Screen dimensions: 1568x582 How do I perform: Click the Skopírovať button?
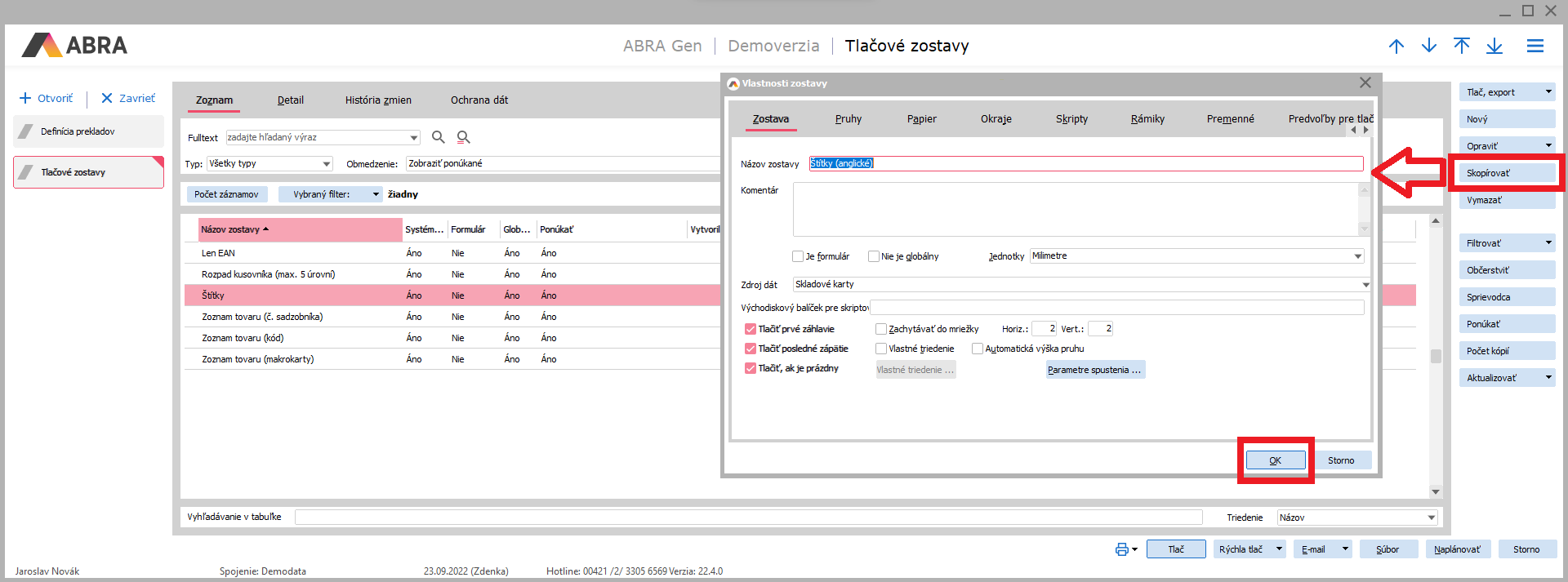(1506, 173)
